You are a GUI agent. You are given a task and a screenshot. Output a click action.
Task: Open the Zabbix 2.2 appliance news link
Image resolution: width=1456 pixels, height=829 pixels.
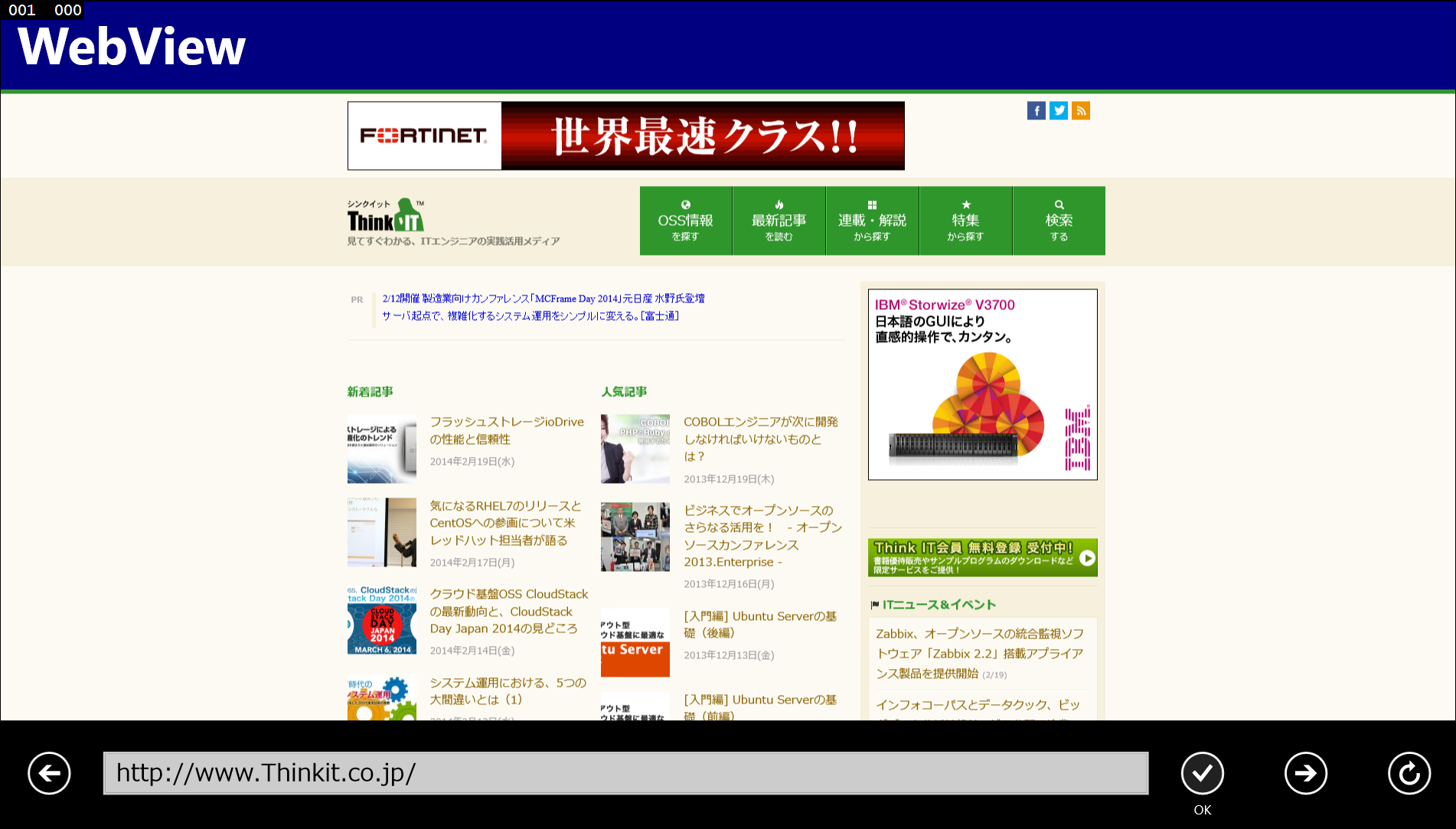[980, 654]
